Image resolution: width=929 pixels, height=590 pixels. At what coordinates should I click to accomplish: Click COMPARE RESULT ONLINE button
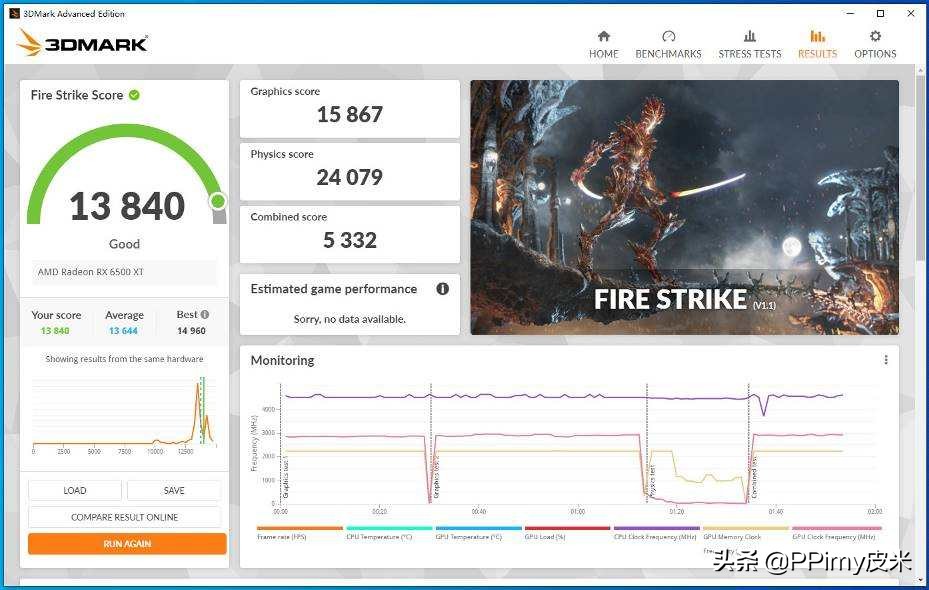124,517
